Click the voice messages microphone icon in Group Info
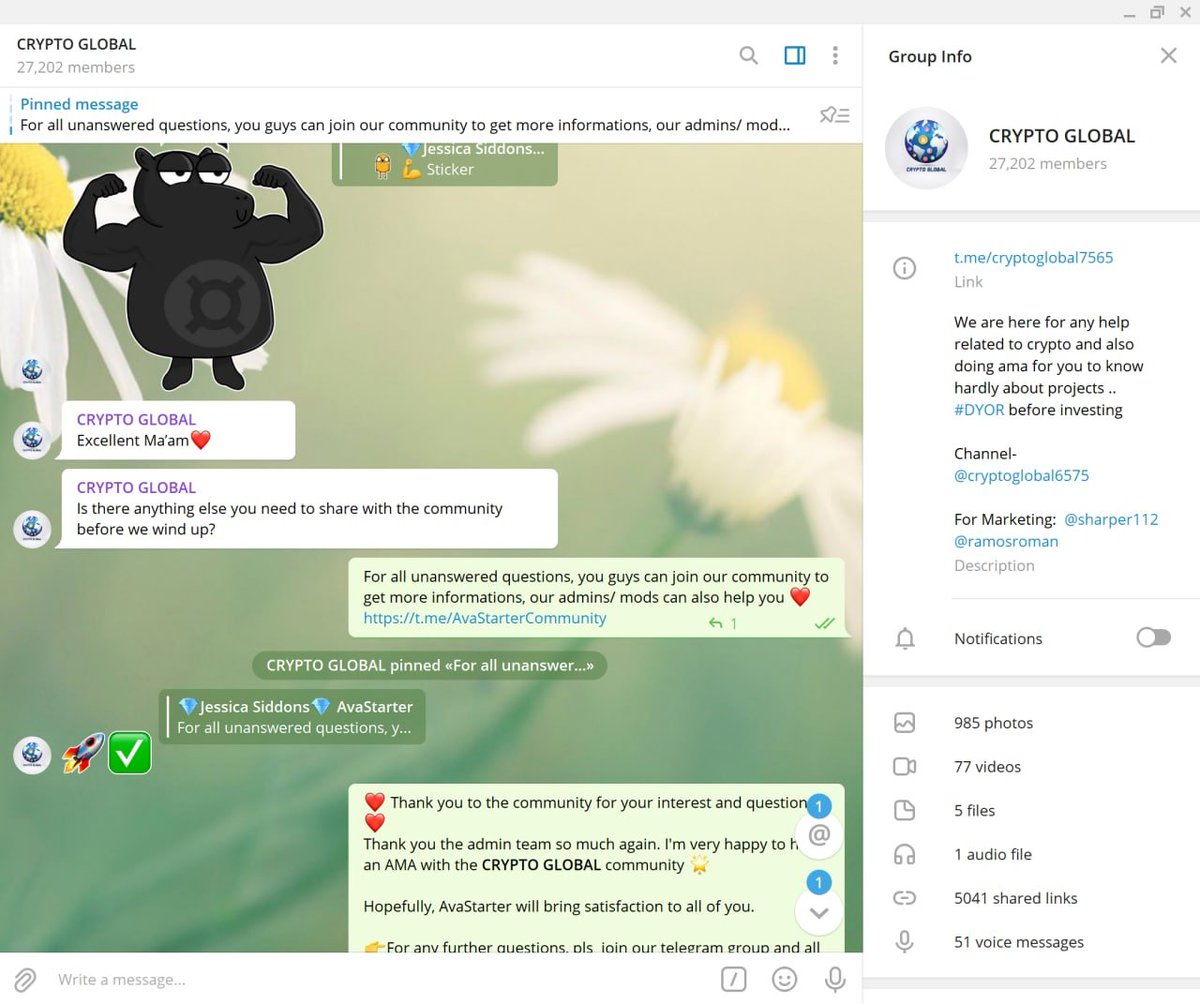The image size is (1200, 1004). [904, 942]
